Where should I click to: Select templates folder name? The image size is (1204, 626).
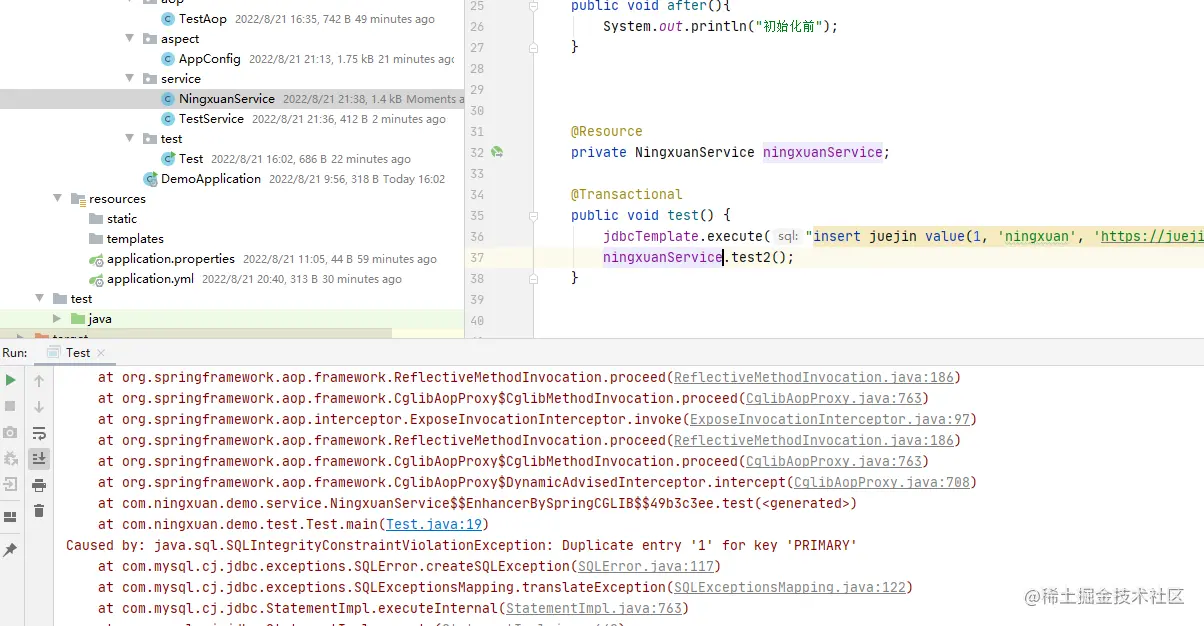[x=135, y=239]
